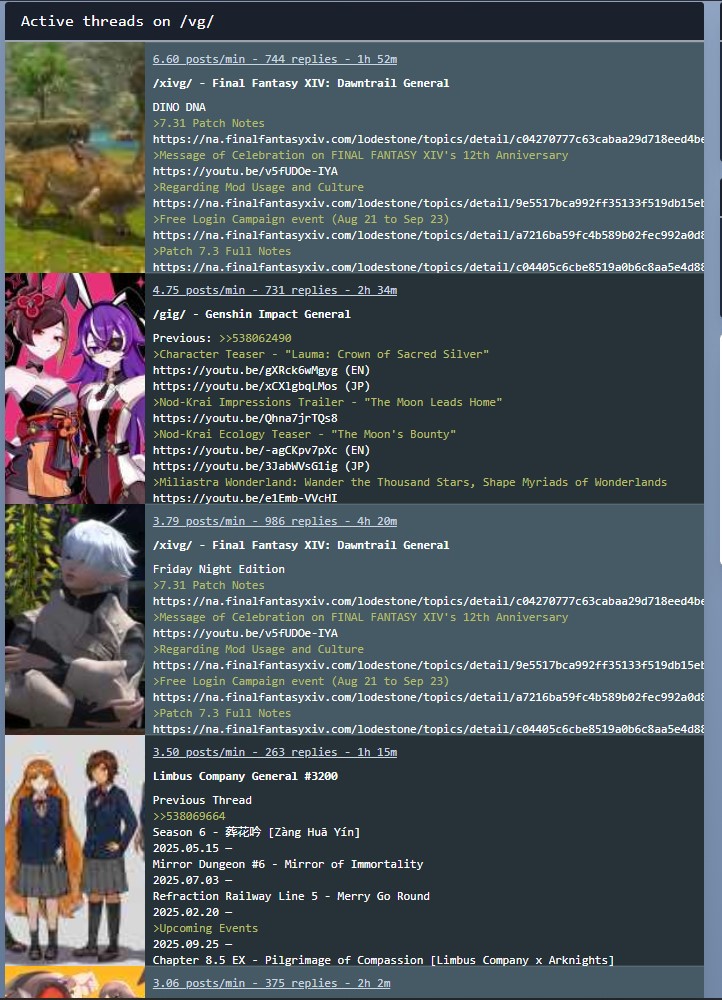Viewport: 722px width, 1000px height.
Task: Click the '2025.05.15 —' date line
Action: click(192, 848)
